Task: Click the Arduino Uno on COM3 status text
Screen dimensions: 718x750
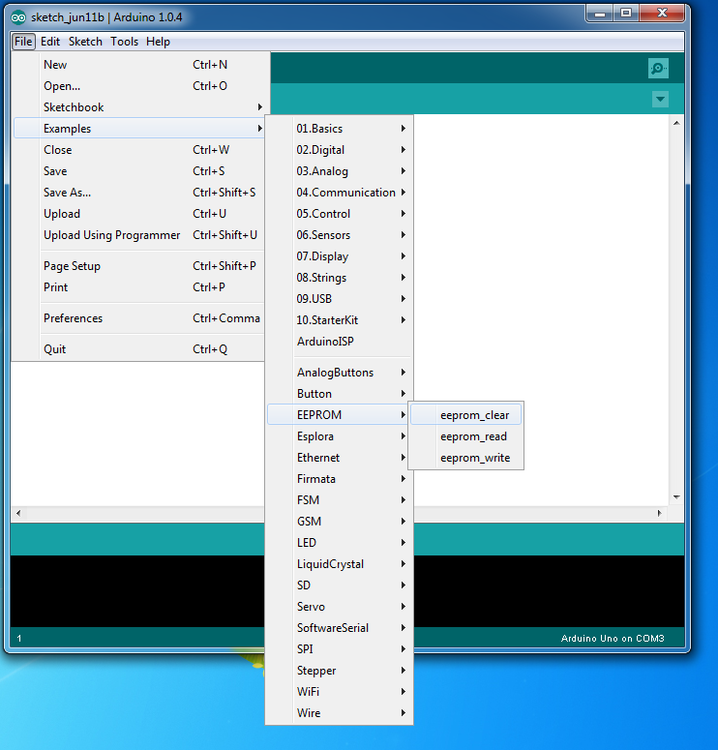Action: tap(612, 638)
